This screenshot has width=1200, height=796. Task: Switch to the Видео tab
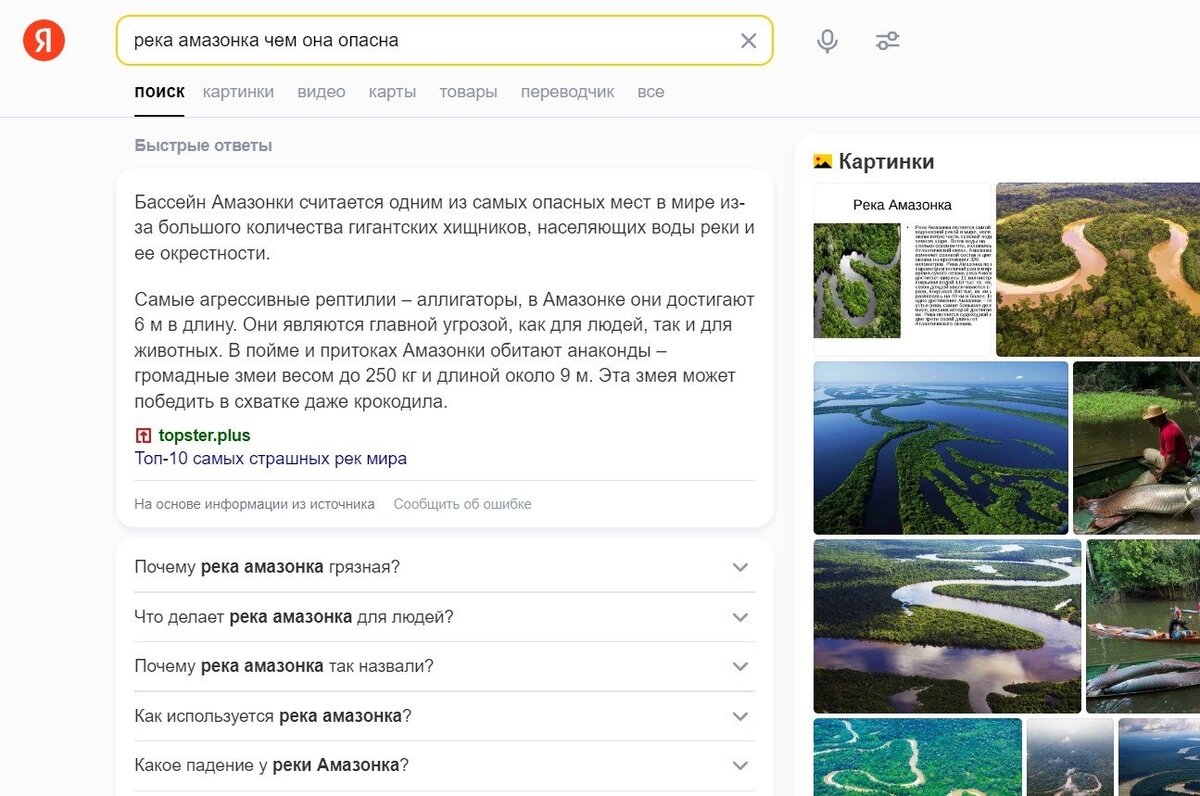320,91
